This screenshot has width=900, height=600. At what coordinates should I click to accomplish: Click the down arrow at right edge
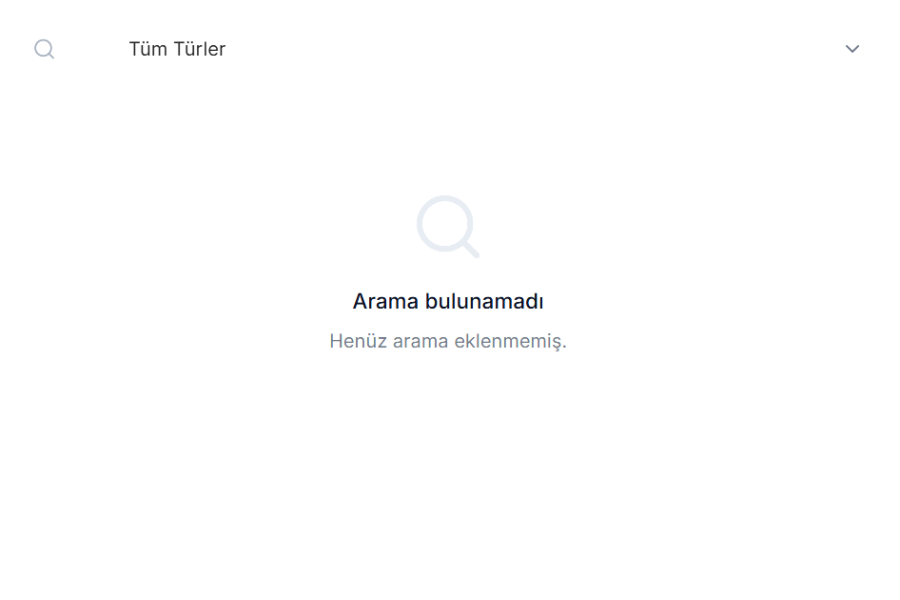click(852, 49)
